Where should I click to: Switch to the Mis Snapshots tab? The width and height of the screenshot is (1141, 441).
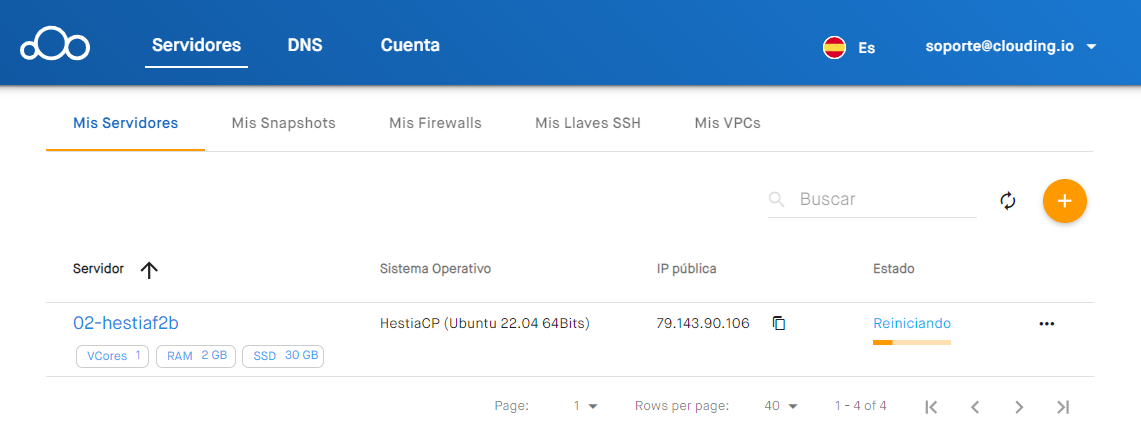coord(283,123)
